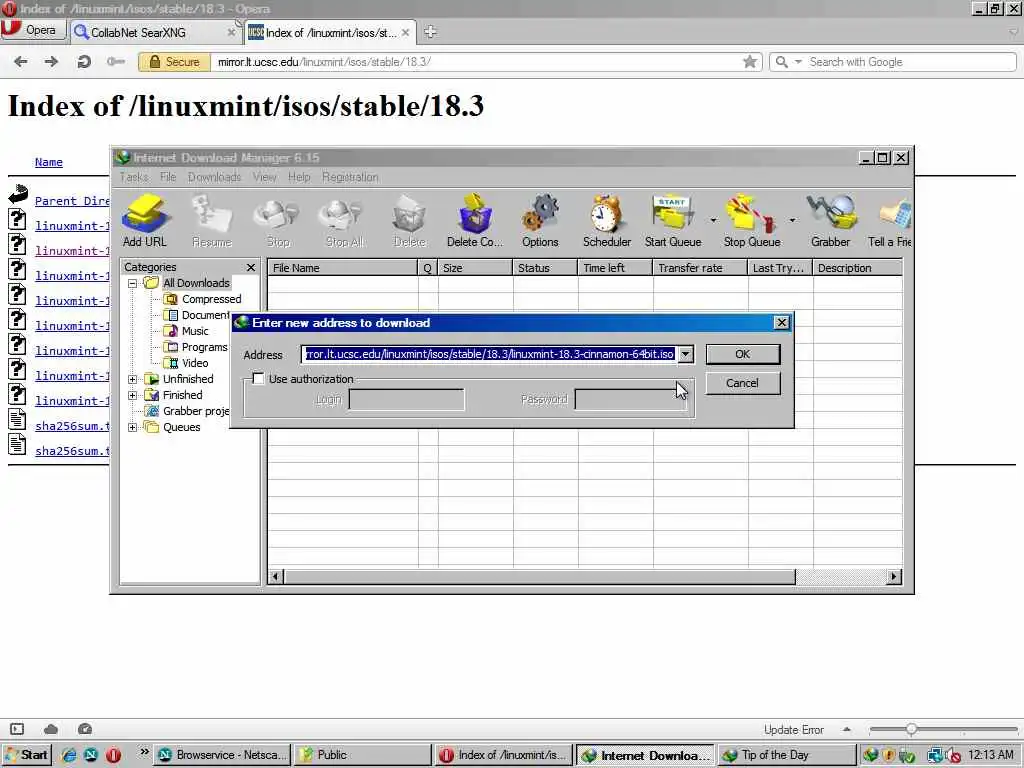1024x768 pixels.
Task: Open the Address dropdown arrow
Action: (685, 354)
